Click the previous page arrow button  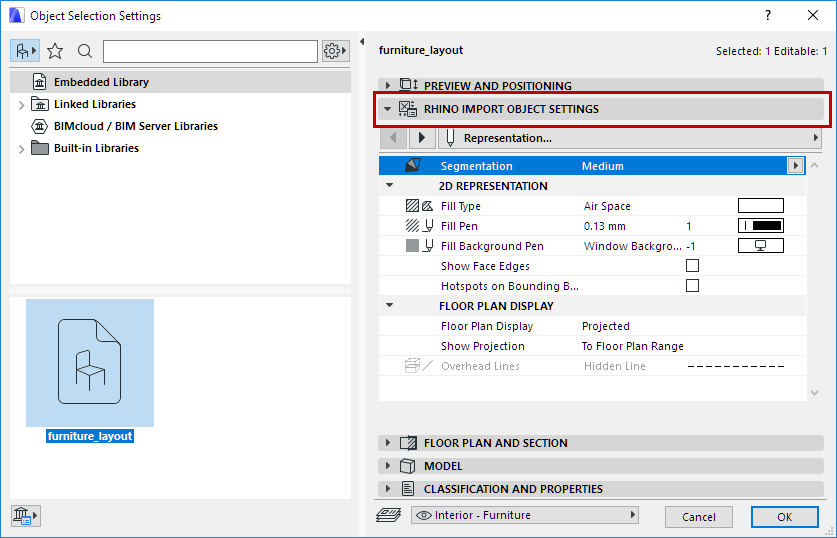coord(395,138)
